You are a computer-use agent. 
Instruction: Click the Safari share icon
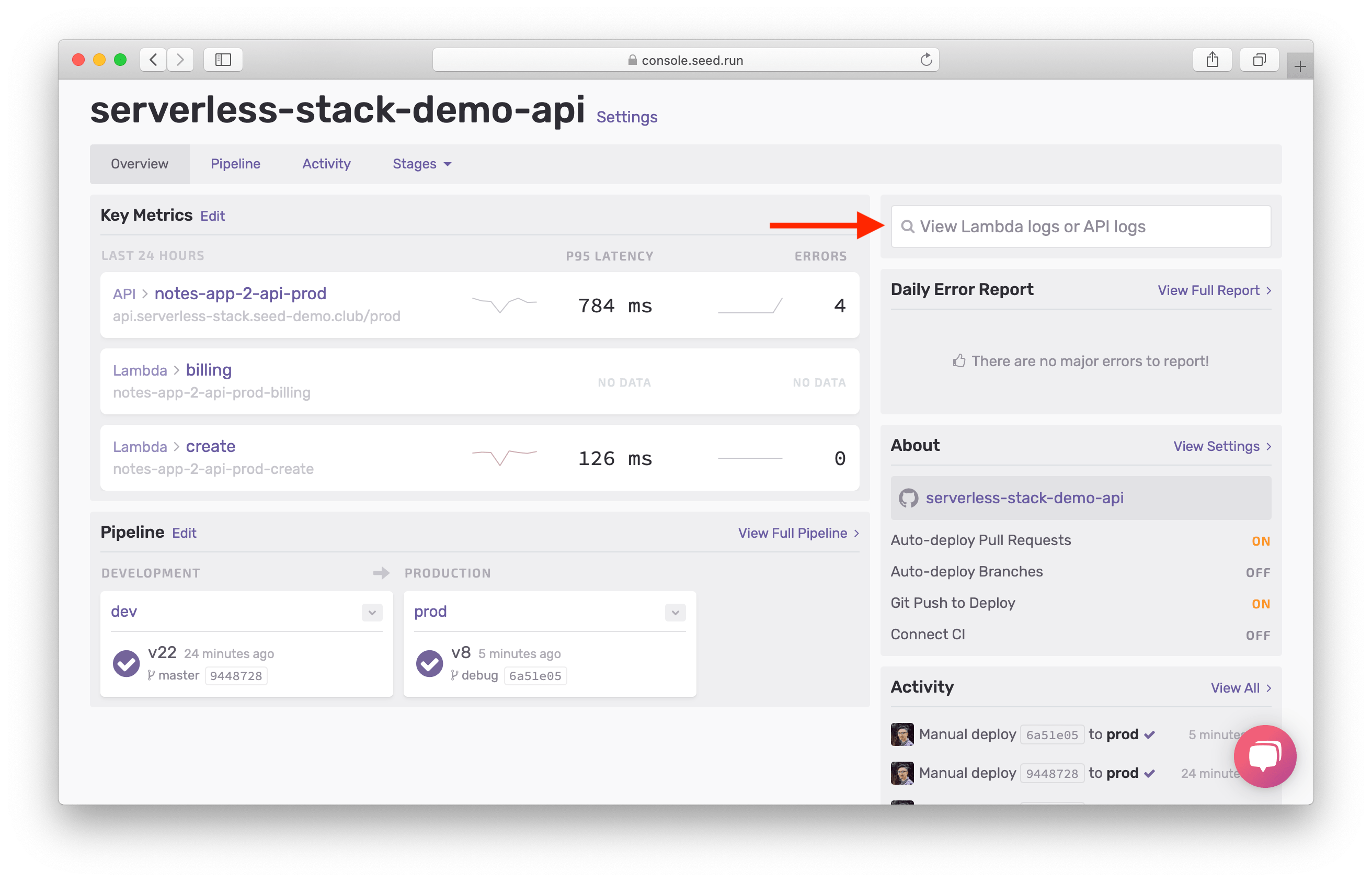(x=1213, y=59)
